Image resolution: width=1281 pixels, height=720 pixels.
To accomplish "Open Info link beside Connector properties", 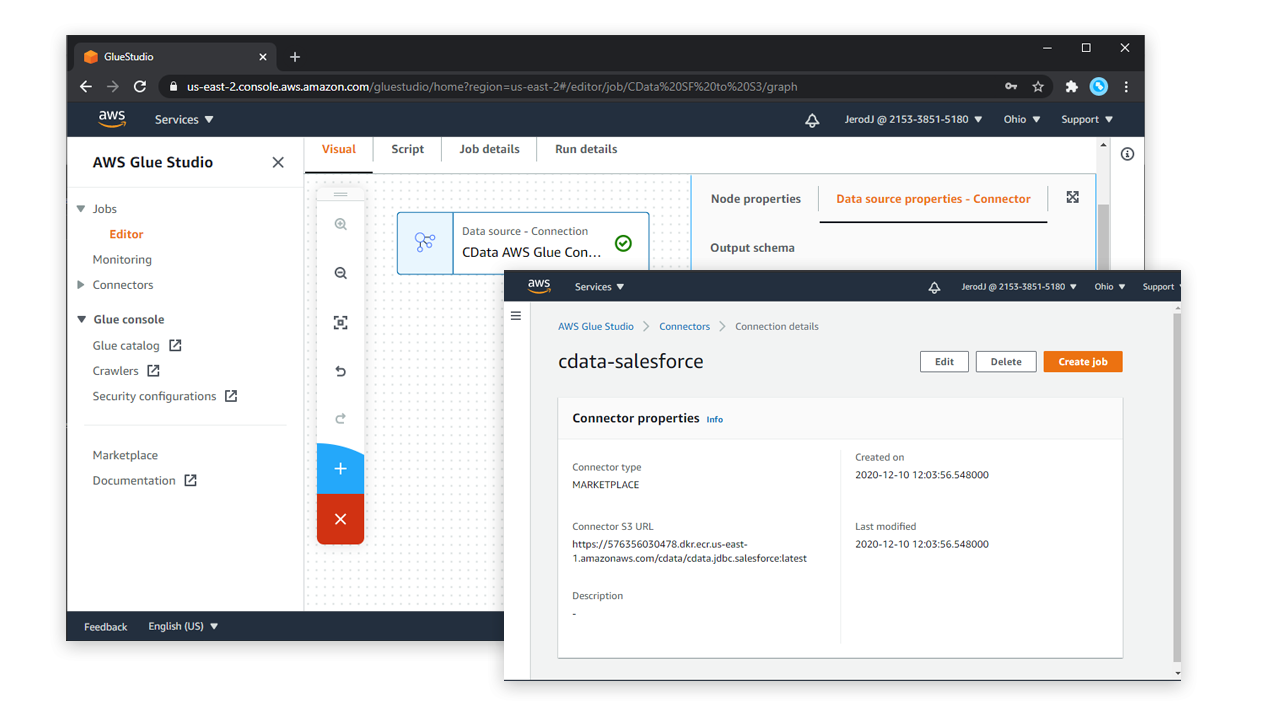I will pos(715,420).
